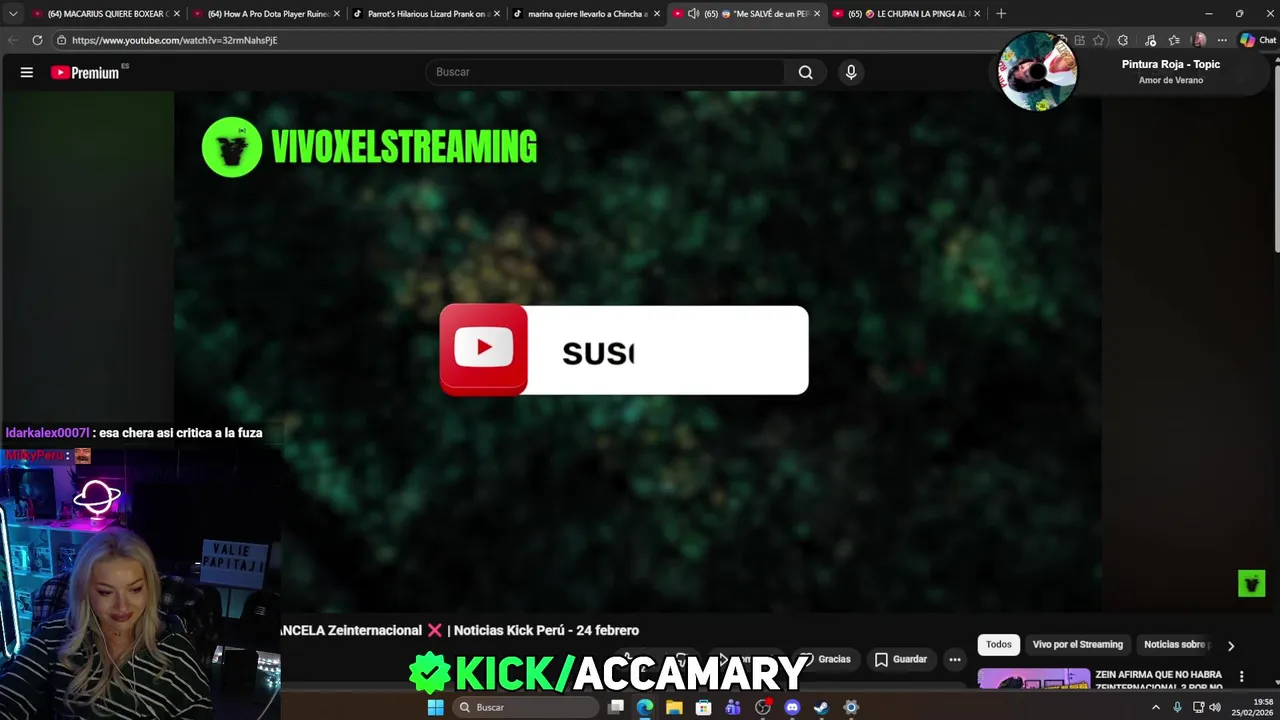Open volume control in system tray

1215,707
